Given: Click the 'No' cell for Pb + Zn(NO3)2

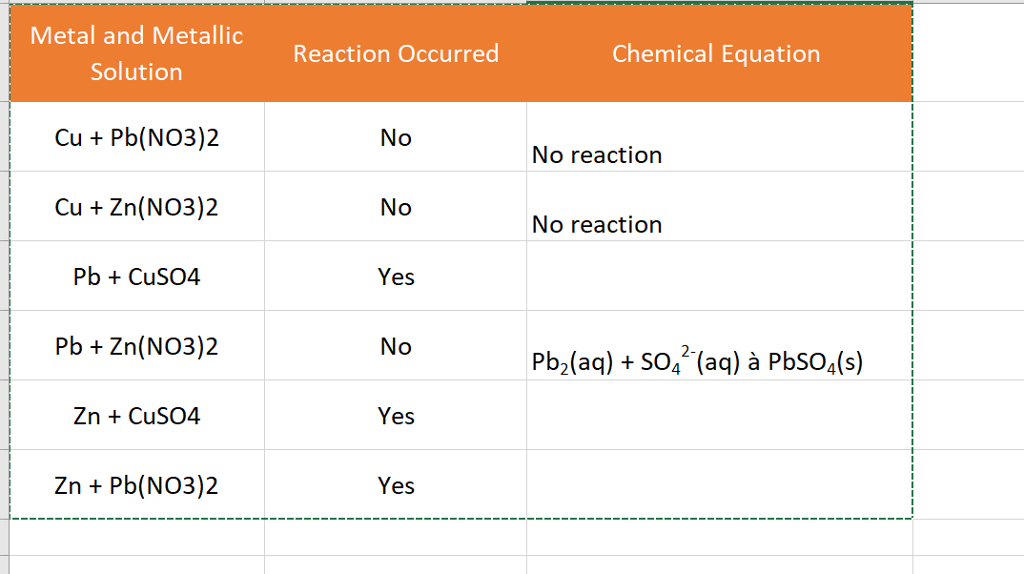Looking at the screenshot, I should [396, 345].
